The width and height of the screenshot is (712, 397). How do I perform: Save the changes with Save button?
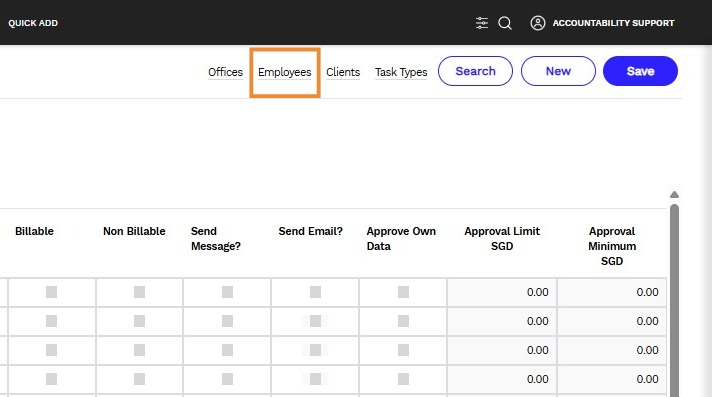tap(640, 71)
